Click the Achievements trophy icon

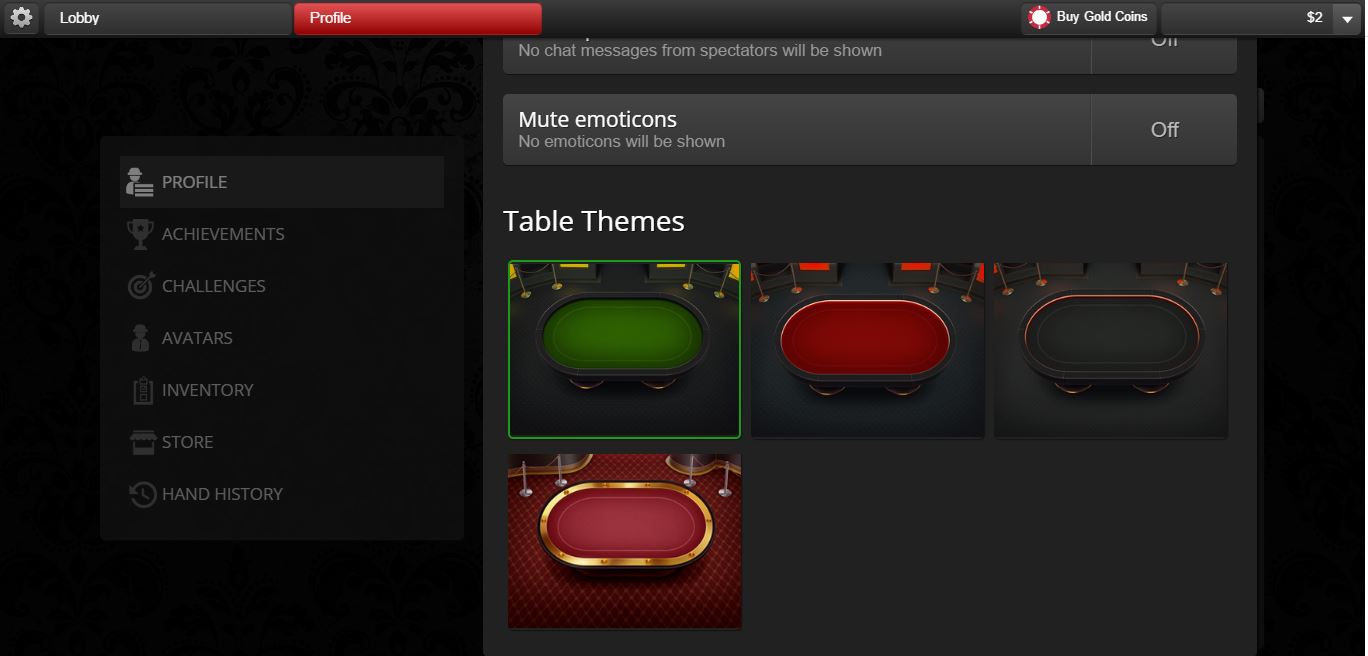[141, 234]
